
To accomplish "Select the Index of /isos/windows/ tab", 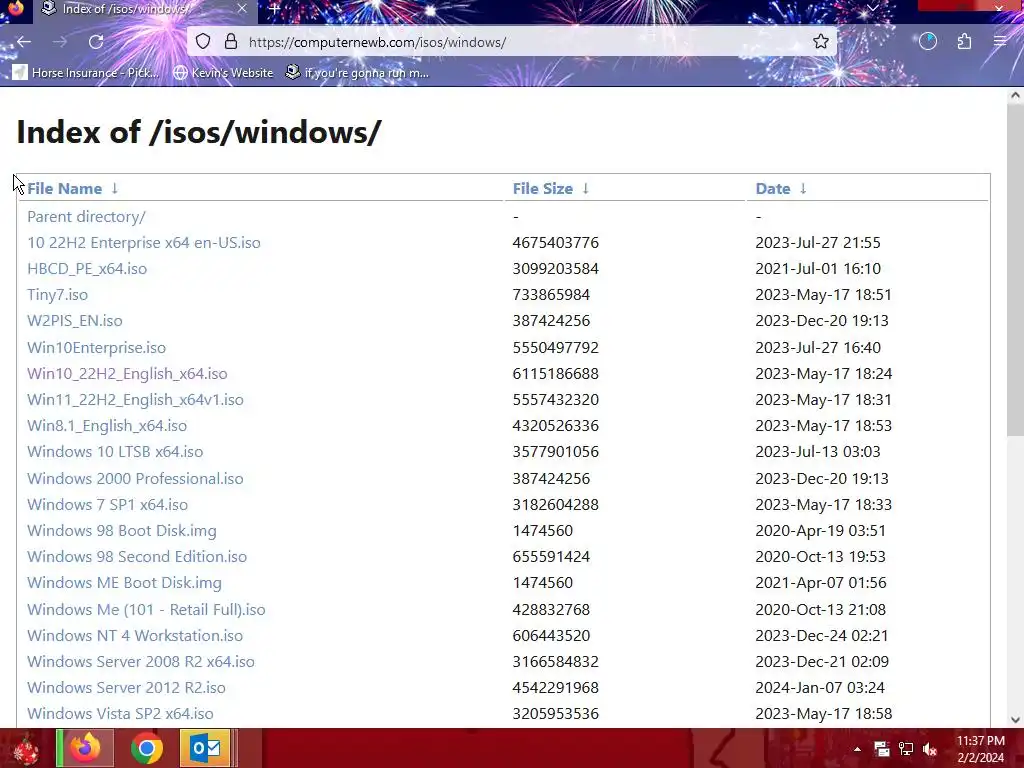I will [x=144, y=9].
